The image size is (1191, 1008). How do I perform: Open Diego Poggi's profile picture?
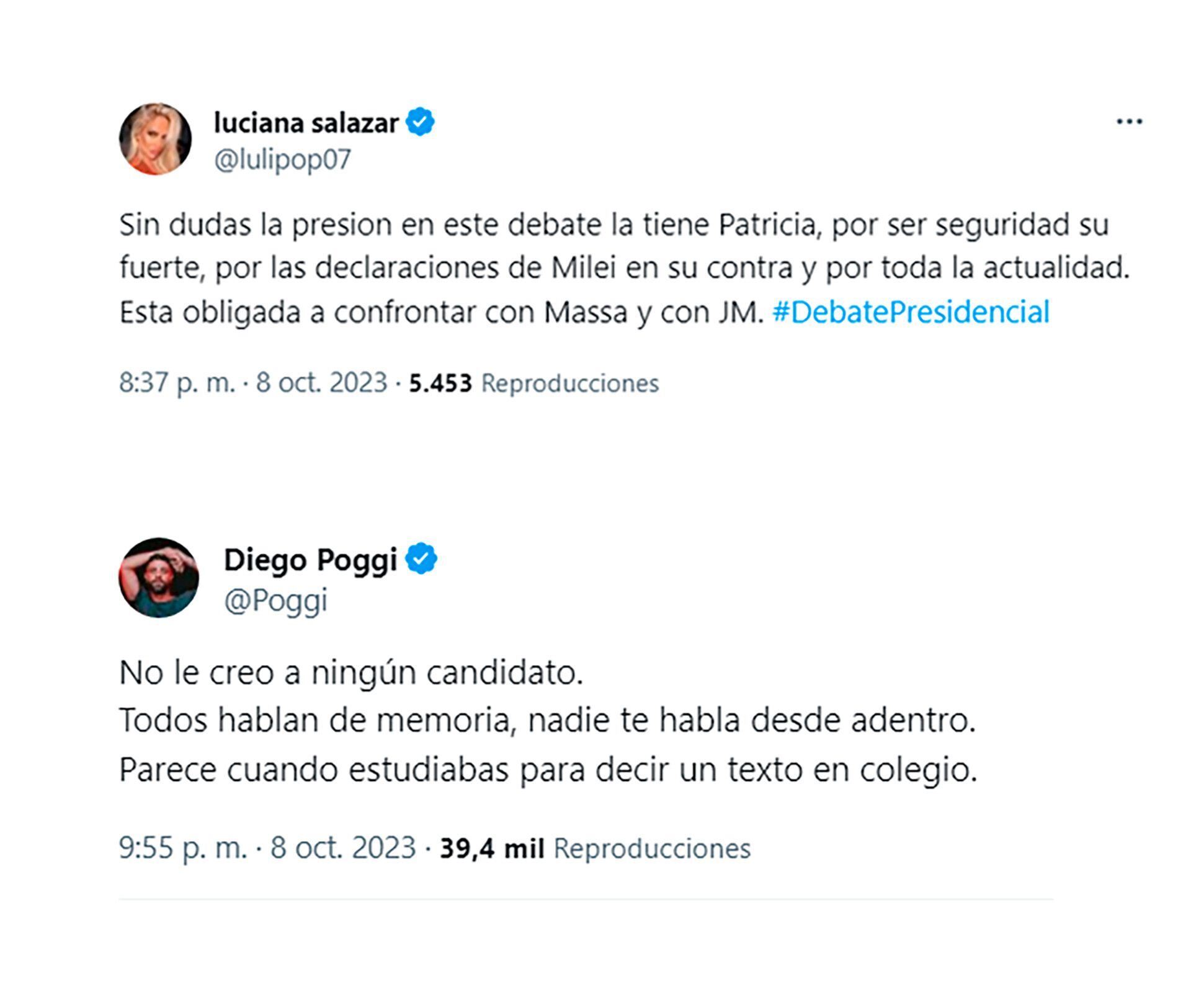158,578
